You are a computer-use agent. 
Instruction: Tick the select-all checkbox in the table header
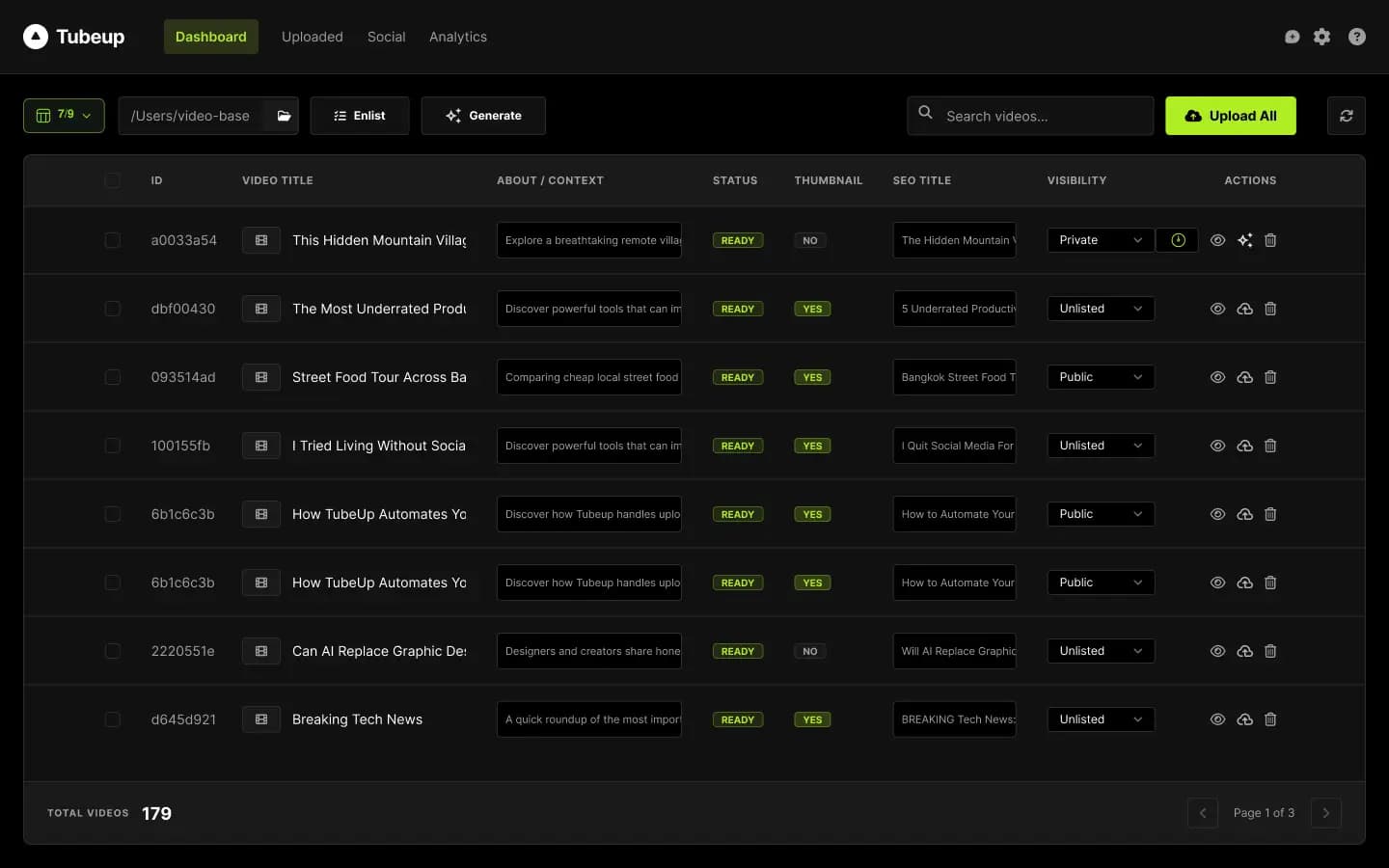pyautogui.click(x=113, y=180)
